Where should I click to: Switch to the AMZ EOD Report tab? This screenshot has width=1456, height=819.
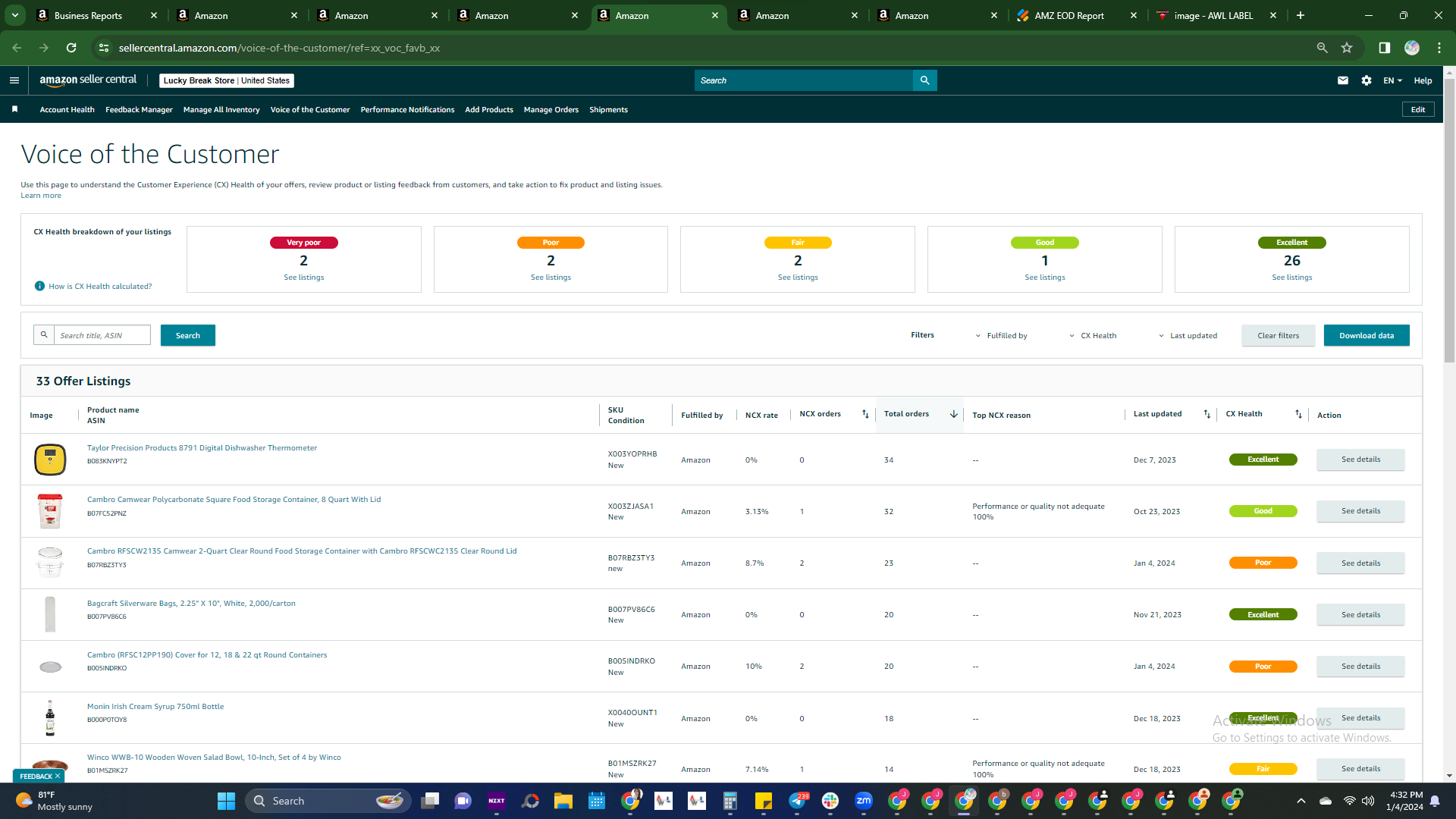1069,15
